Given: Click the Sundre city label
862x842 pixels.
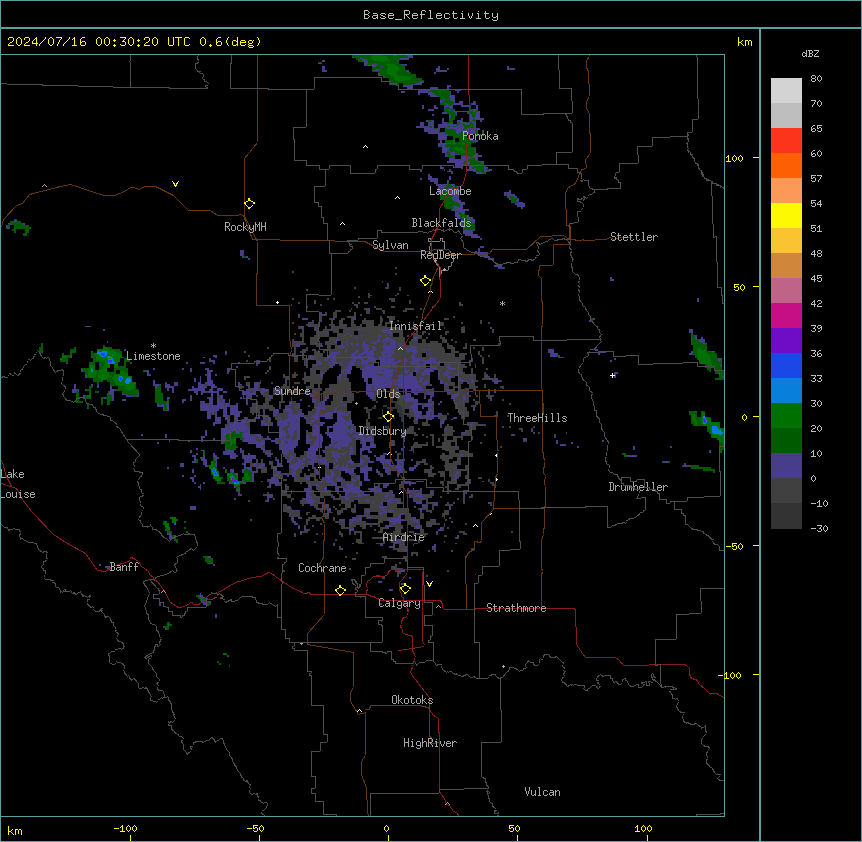Looking at the screenshot, I should click(x=292, y=391).
